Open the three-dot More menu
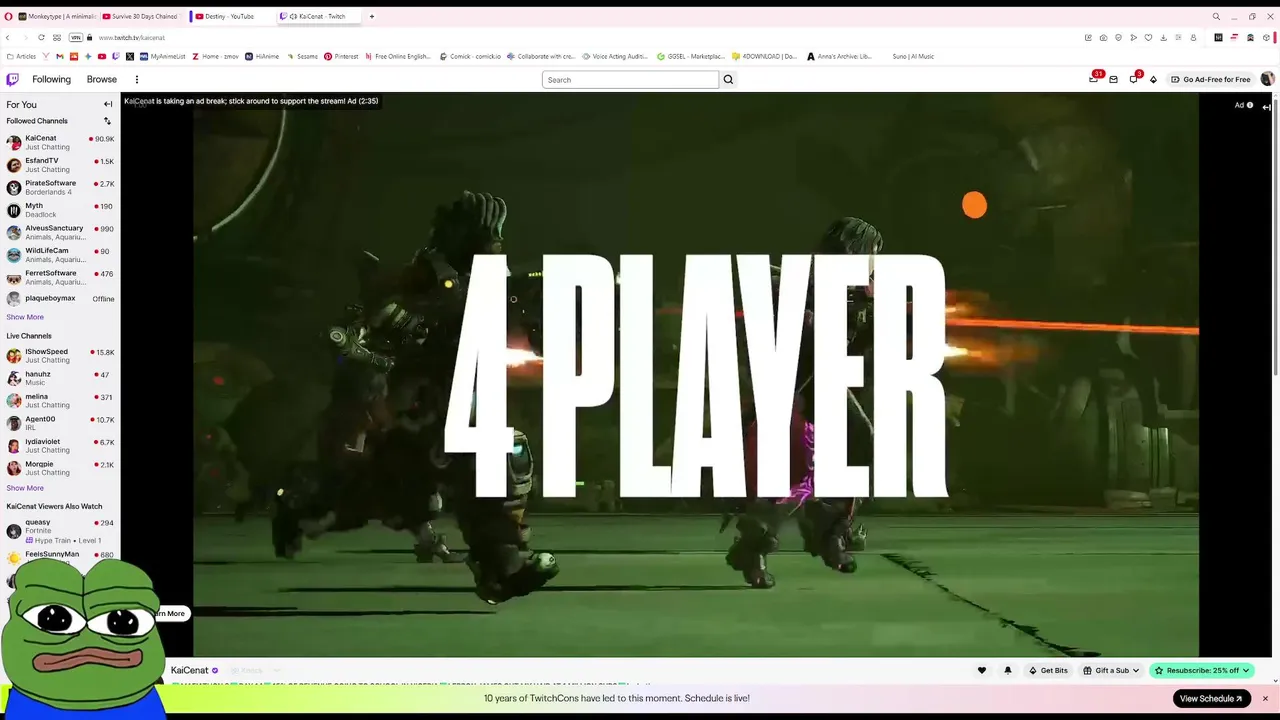The width and height of the screenshot is (1280, 720). (x=137, y=79)
